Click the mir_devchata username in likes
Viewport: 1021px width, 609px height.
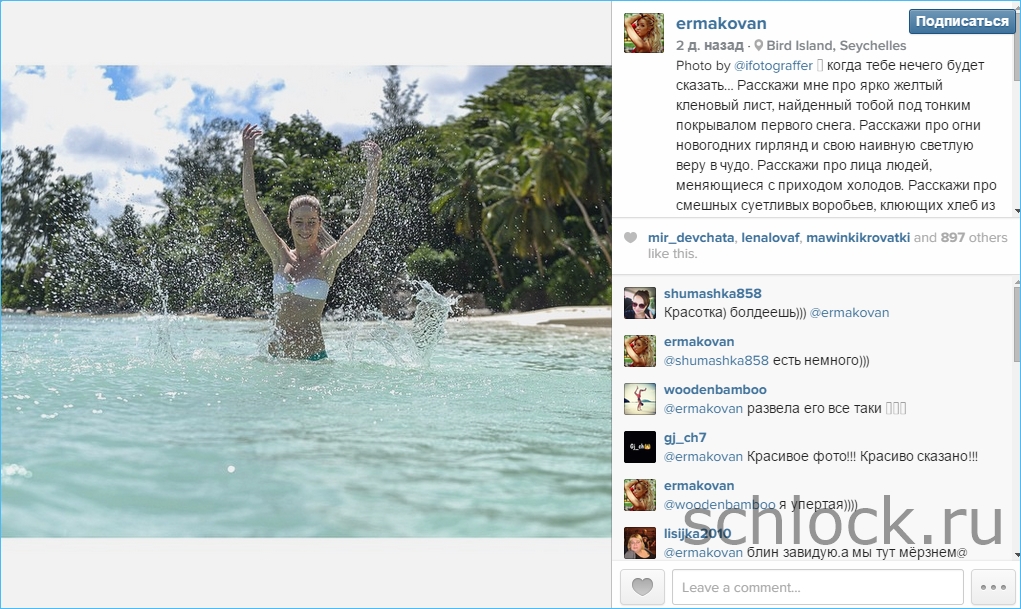click(691, 238)
